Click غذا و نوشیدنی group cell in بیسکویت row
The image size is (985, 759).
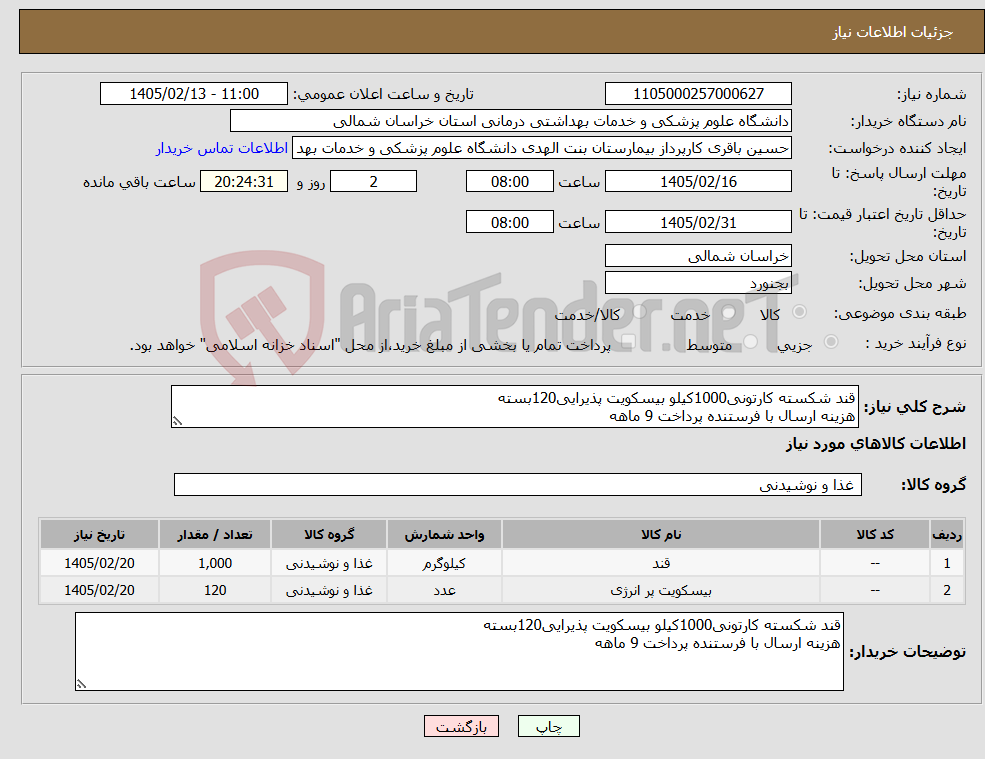[x=329, y=590]
